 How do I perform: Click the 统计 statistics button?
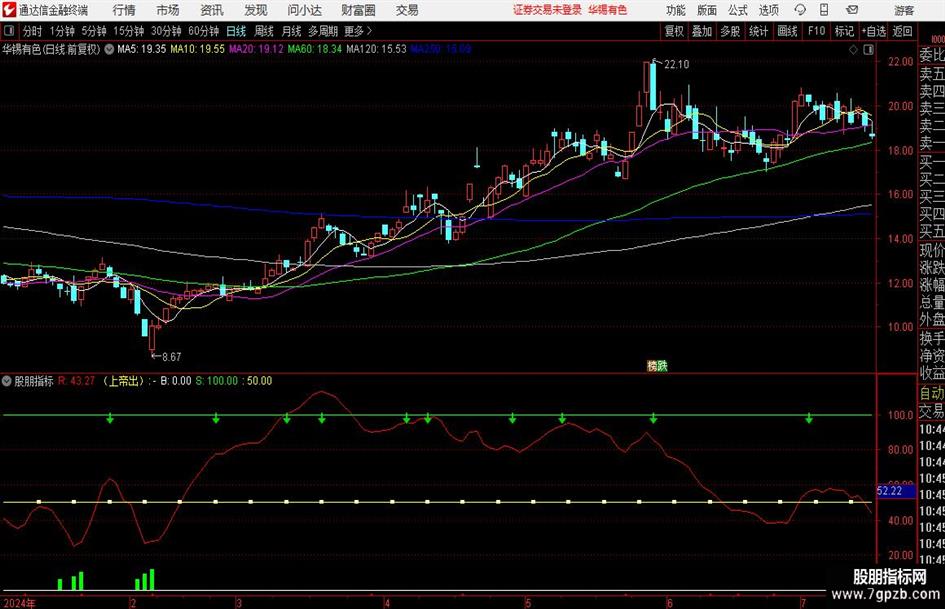(x=759, y=31)
